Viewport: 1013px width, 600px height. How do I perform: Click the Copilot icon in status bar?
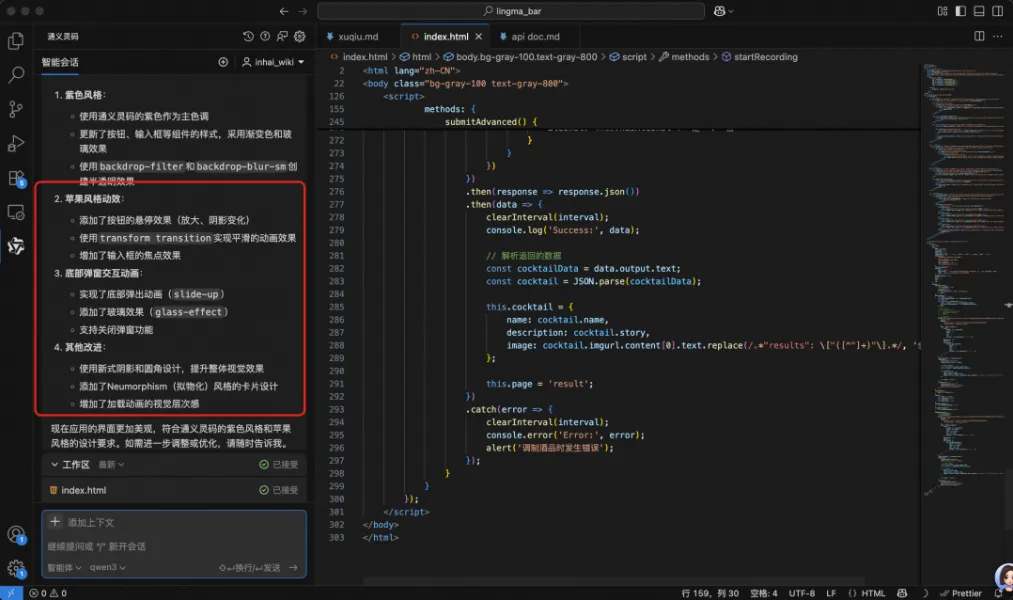tap(902, 593)
